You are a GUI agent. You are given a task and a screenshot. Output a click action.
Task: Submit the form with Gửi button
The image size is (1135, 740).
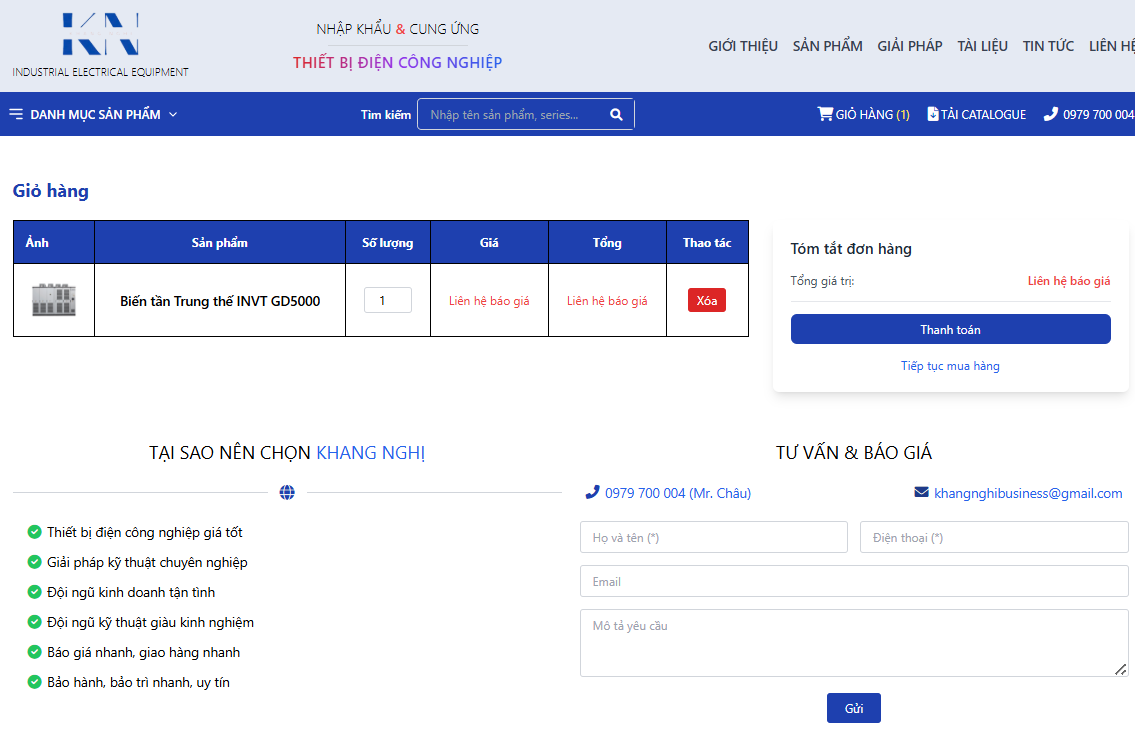[853, 708]
